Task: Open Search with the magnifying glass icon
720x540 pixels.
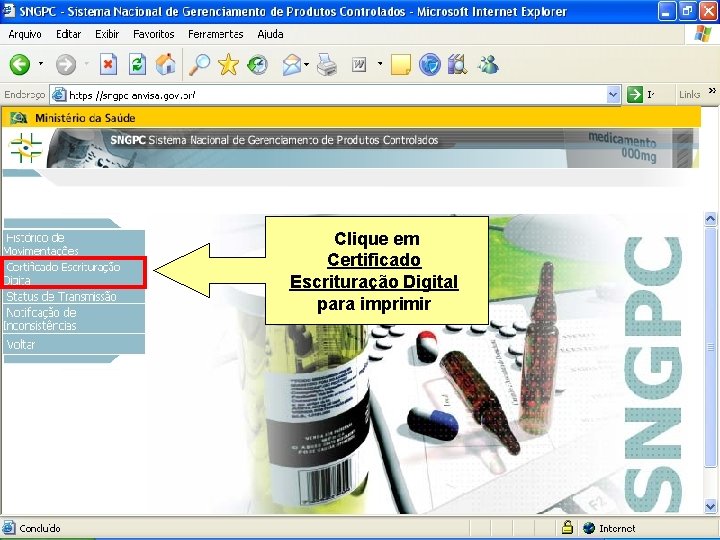Action: click(200, 64)
